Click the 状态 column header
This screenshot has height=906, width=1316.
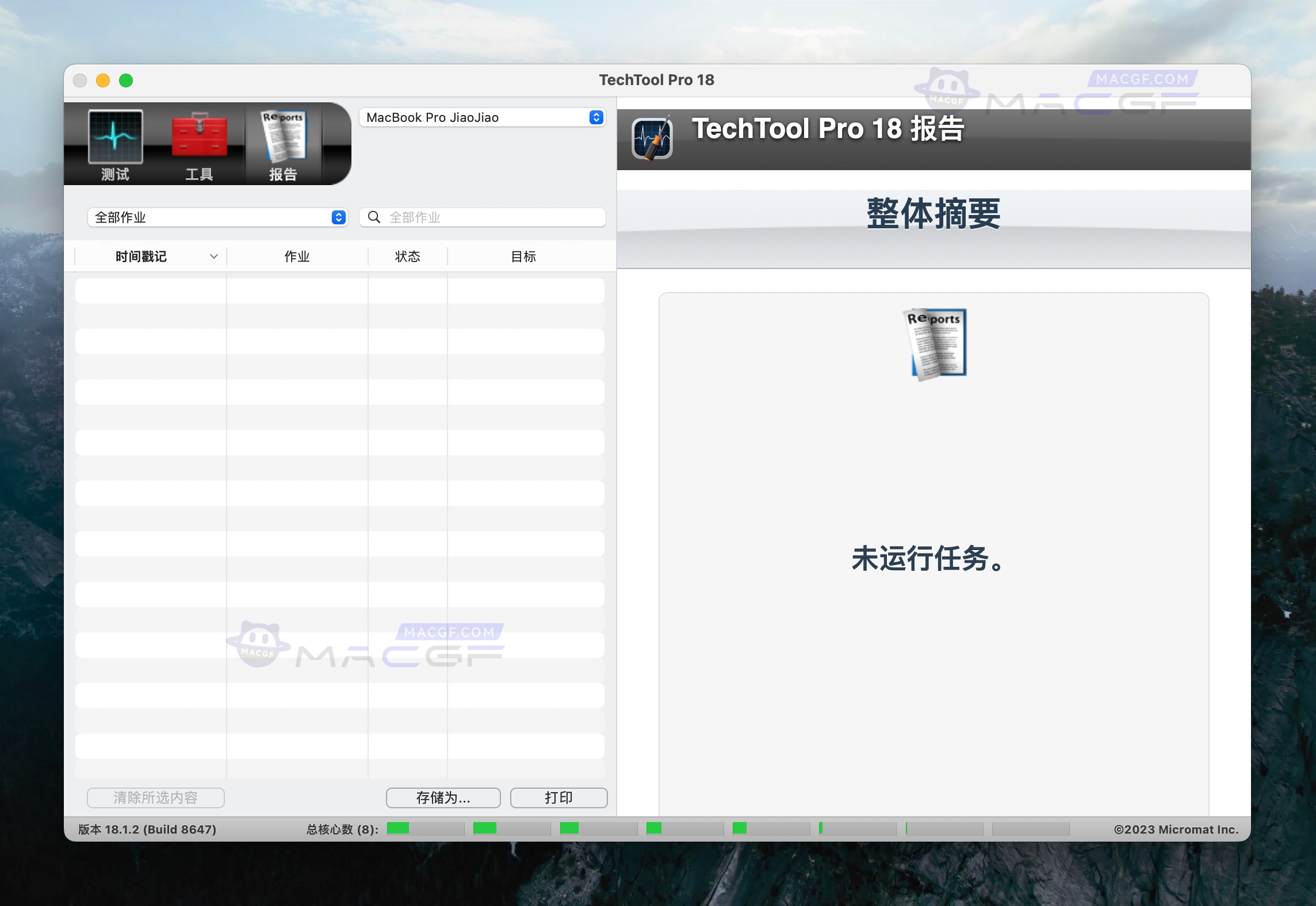(408, 256)
